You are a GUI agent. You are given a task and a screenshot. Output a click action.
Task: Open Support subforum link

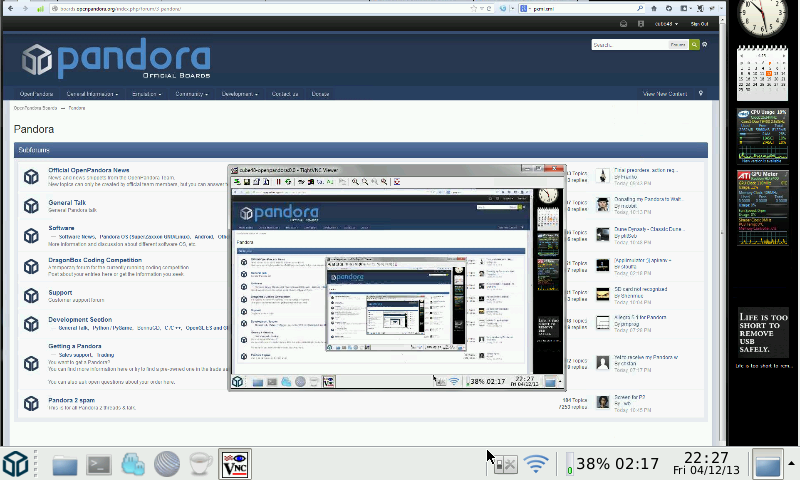click(60, 293)
